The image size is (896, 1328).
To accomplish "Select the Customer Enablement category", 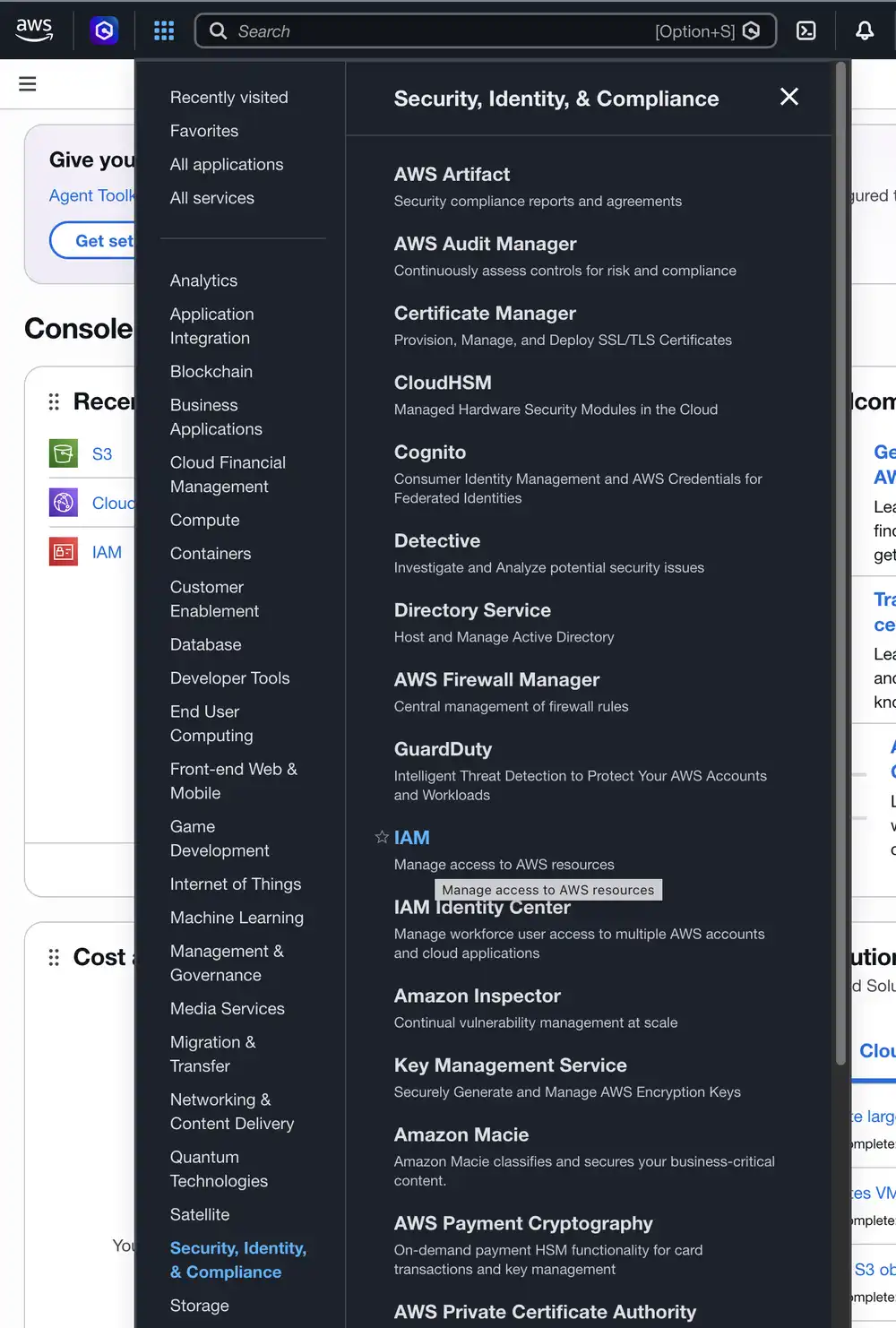I will tap(214, 599).
